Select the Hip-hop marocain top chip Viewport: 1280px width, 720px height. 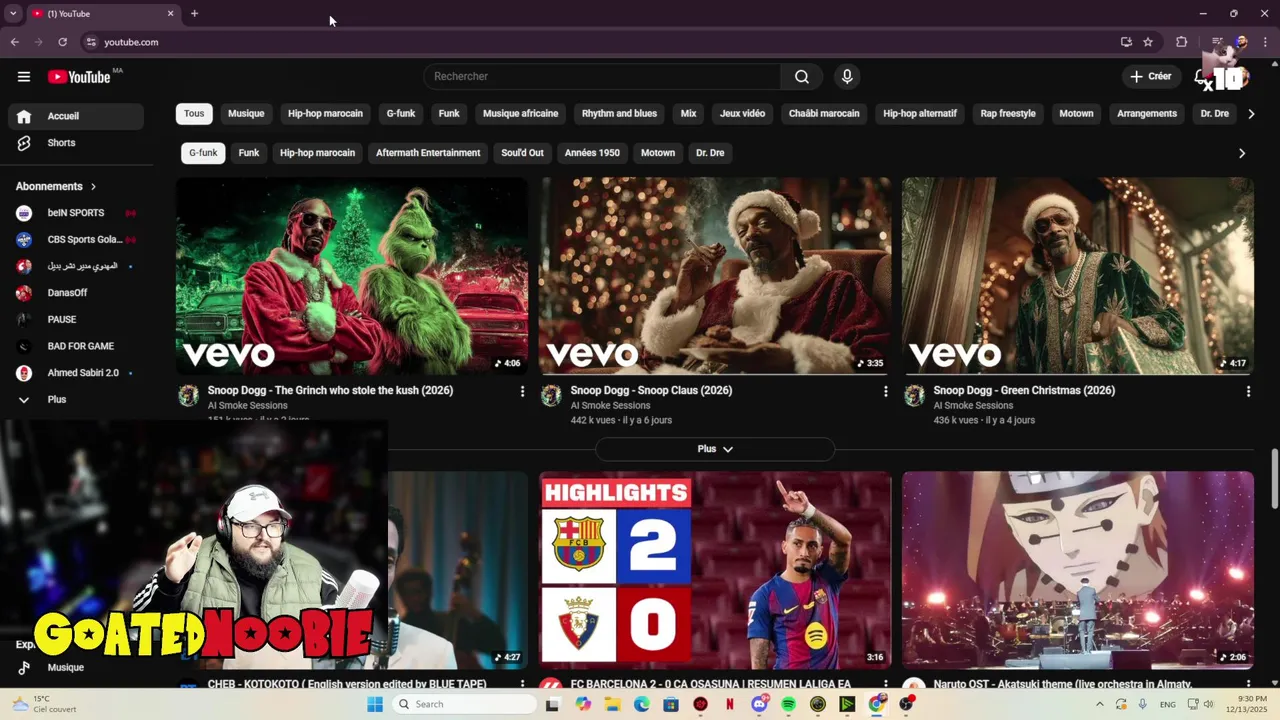point(325,114)
